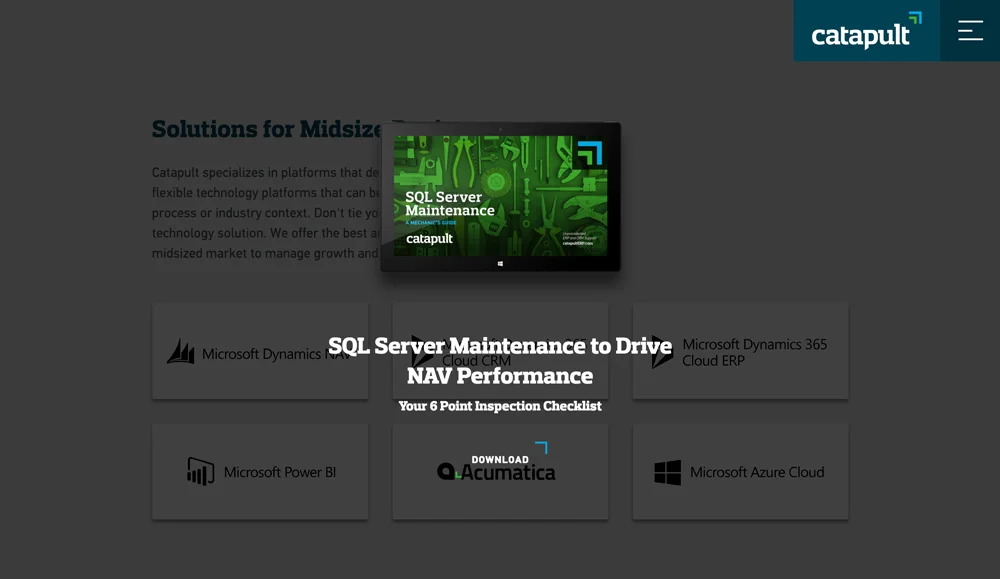The height and width of the screenshot is (579, 1000).
Task: Open the Microsoft Dynamics NAV card
Action: (x=260, y=351)
